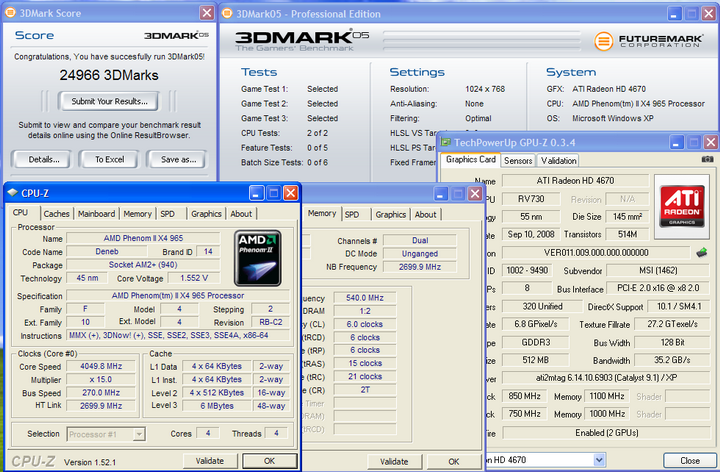The width and height of the screenshot is (720, 472).
Task: Click the Command Rate 2T value
Action: (x=365, y=389)
